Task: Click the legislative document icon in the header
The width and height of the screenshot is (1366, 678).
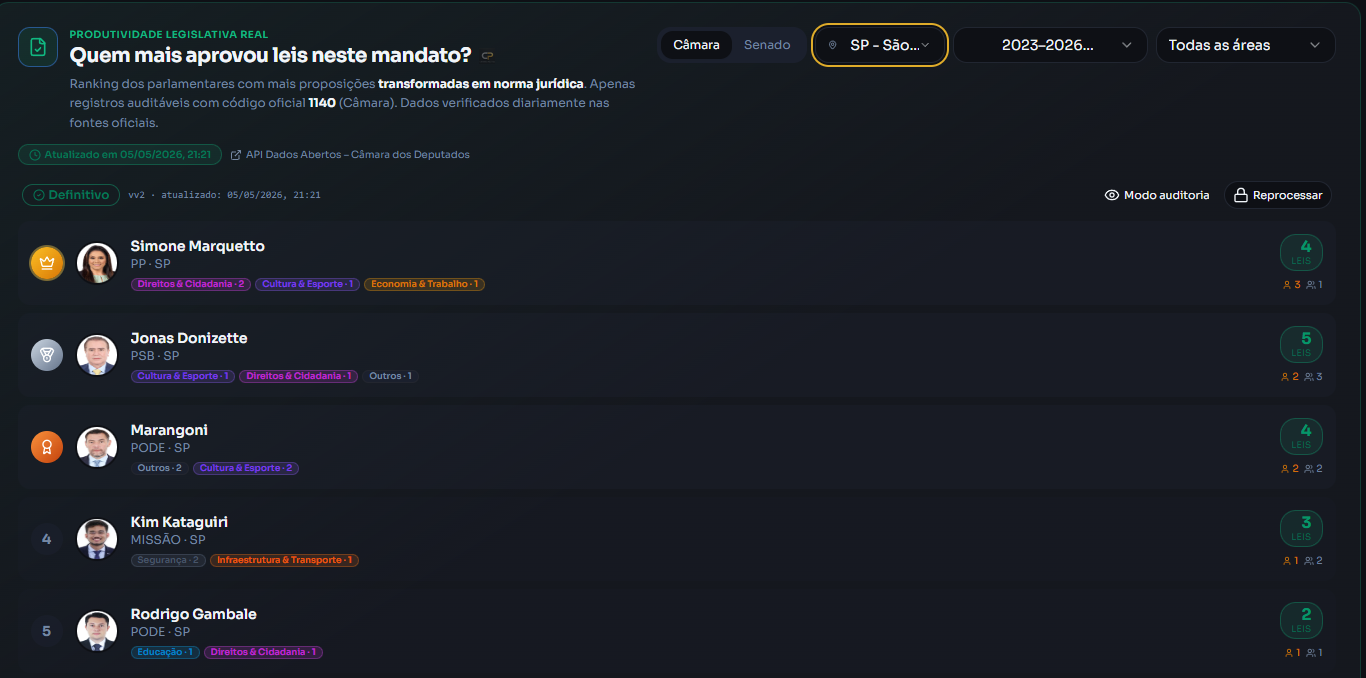Action: click(x=38, y=47)
